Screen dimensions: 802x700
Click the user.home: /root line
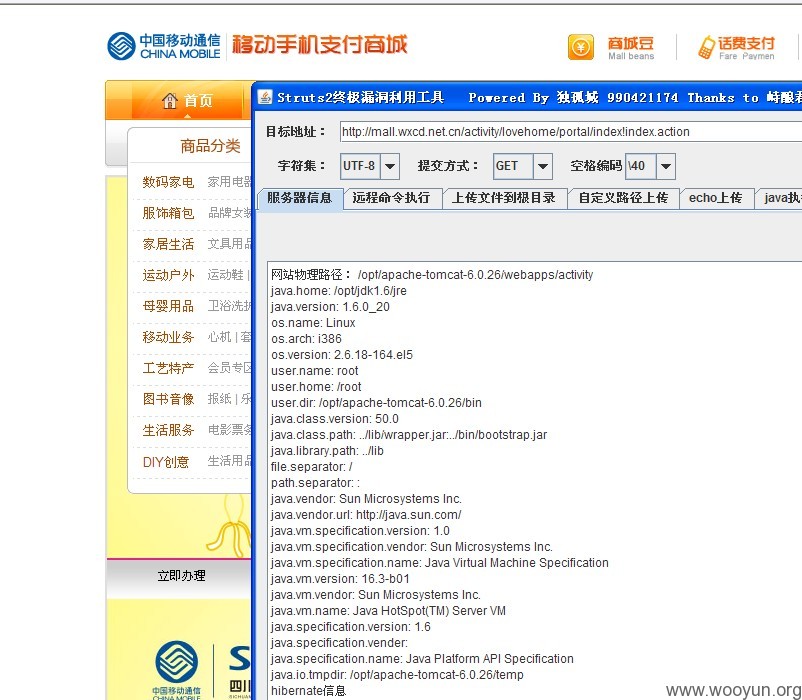pos(316,387)
